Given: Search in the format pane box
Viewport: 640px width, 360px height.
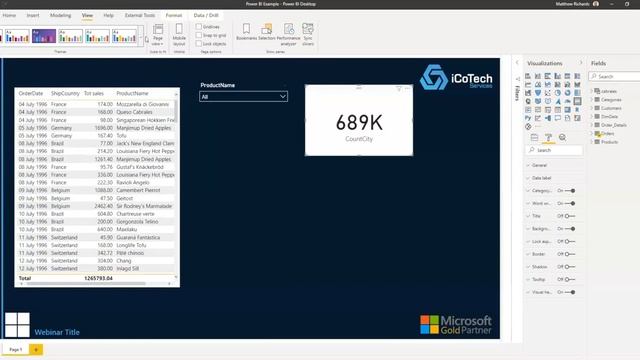Looking at the screenshot, I should click(554, 150).
